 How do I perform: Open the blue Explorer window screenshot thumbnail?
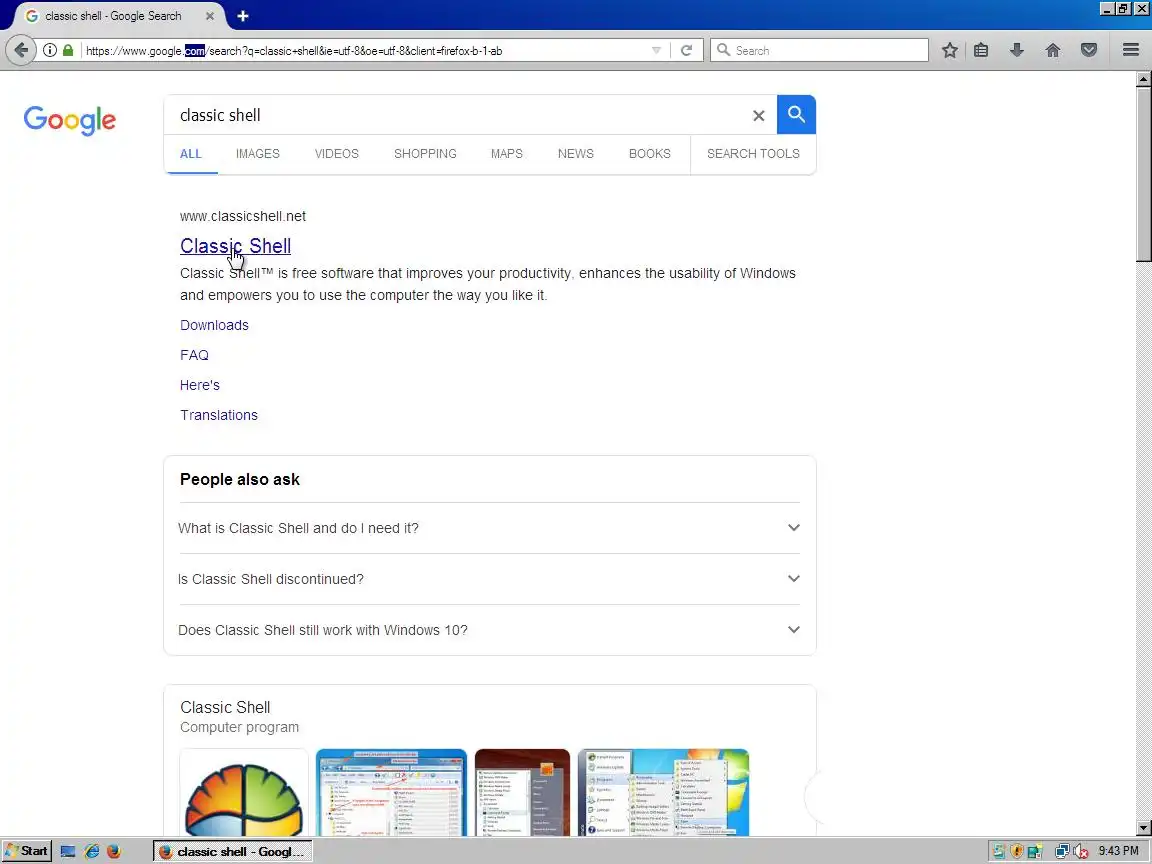(x=391, y=793)
